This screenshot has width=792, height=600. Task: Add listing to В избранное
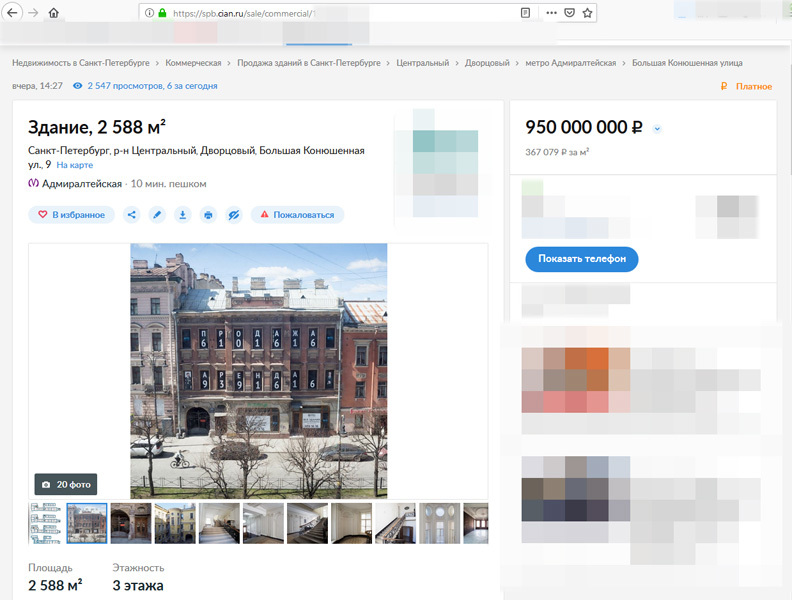tap(71, 215)
